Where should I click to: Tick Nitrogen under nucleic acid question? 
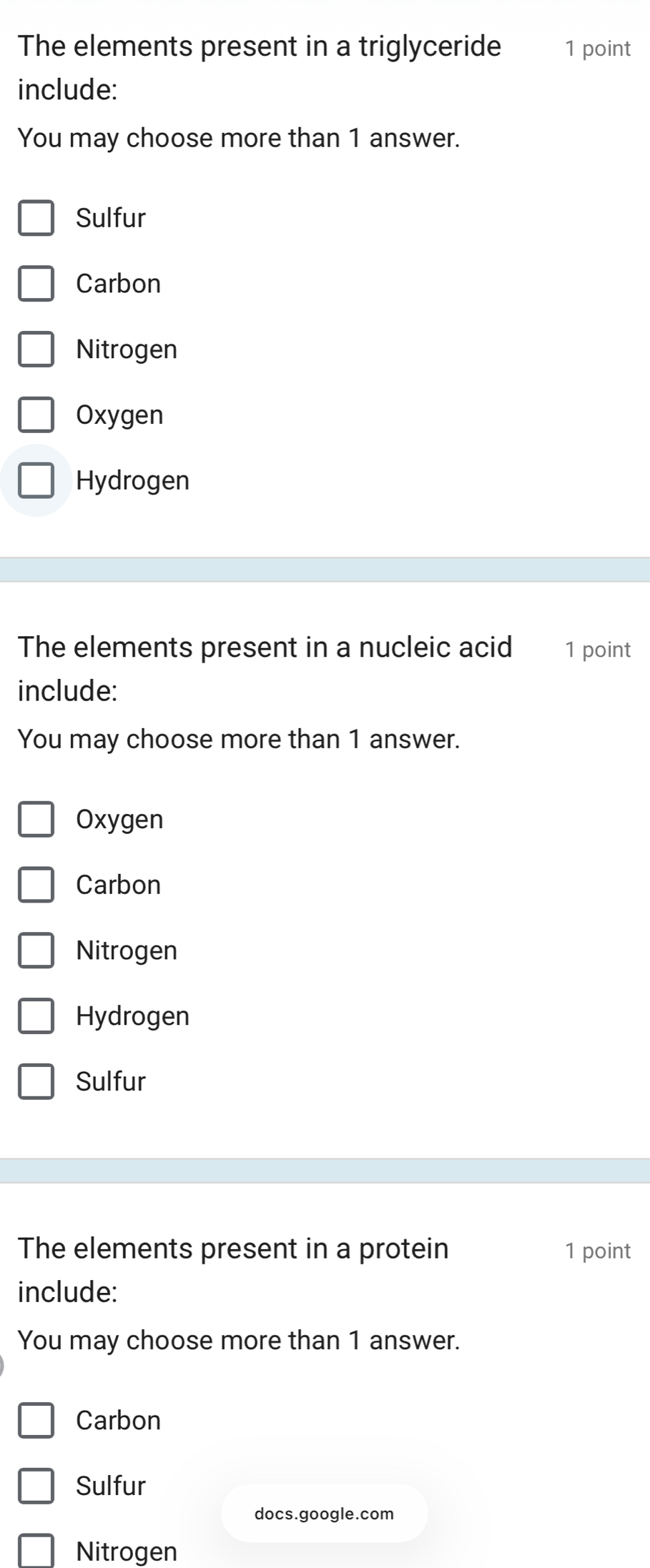[x=36, y=951]
